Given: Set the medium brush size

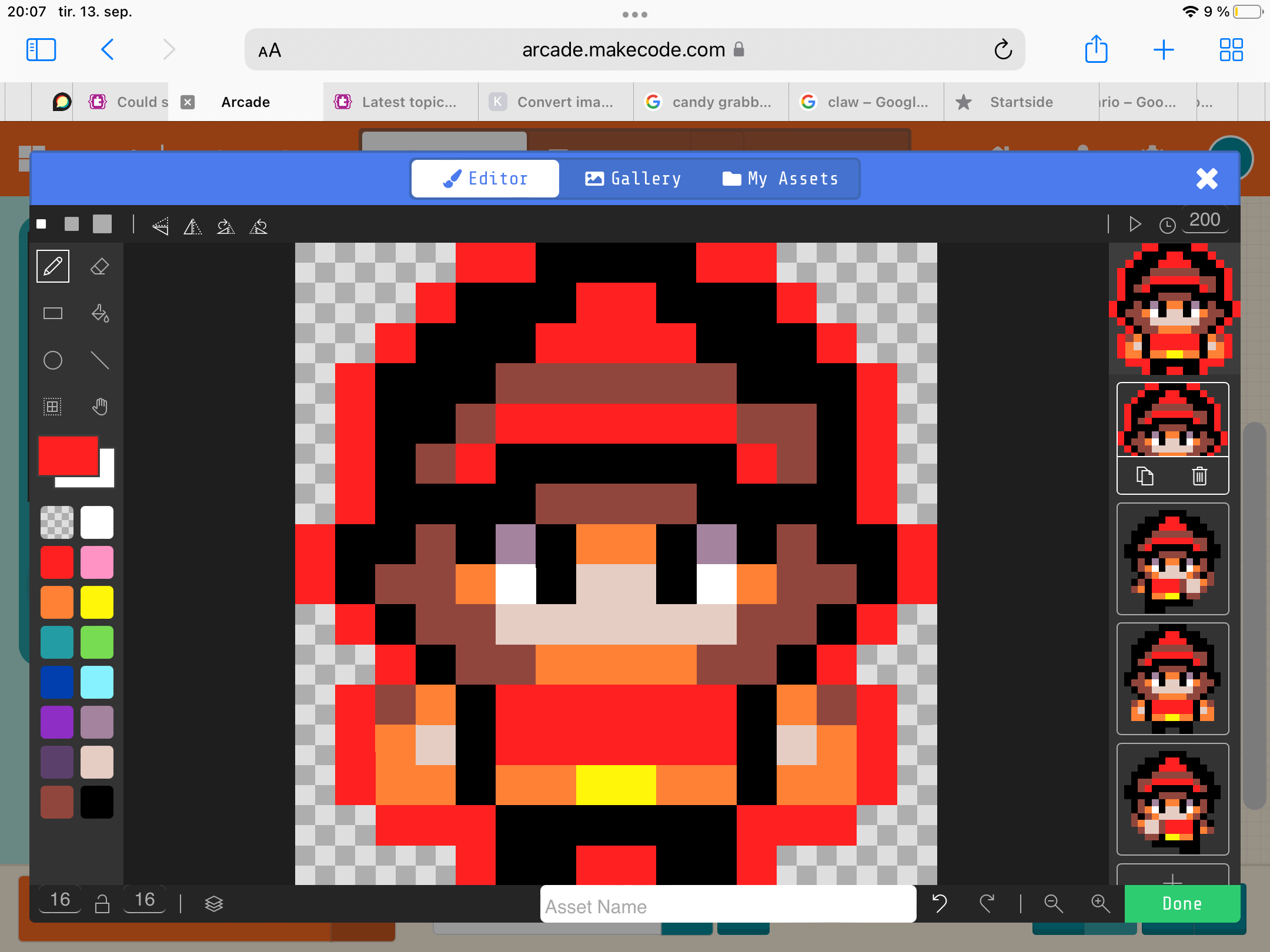Looking at the screenshot, I should point(72,224).
